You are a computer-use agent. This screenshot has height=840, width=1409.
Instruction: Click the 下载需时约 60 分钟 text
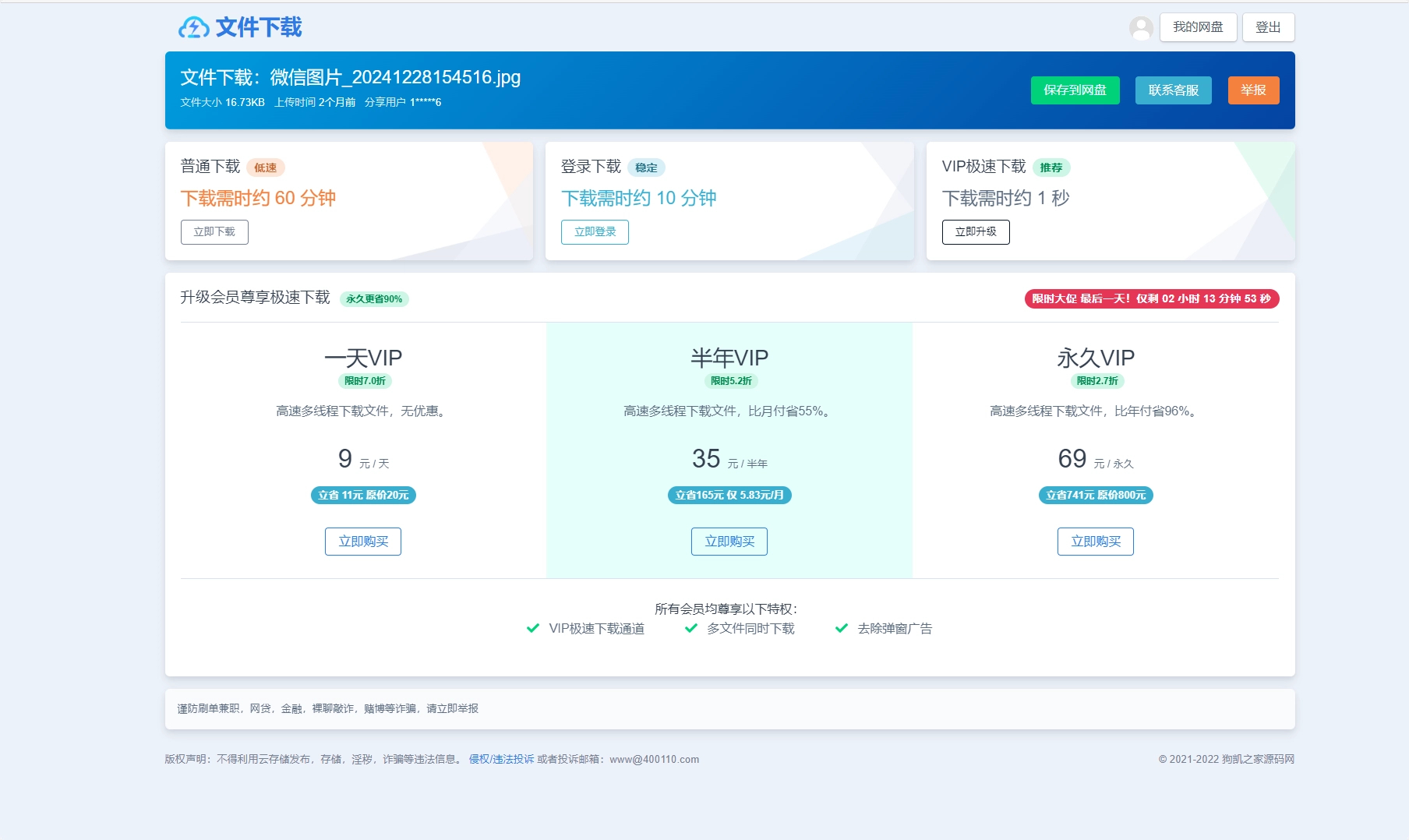coord(258,198)
